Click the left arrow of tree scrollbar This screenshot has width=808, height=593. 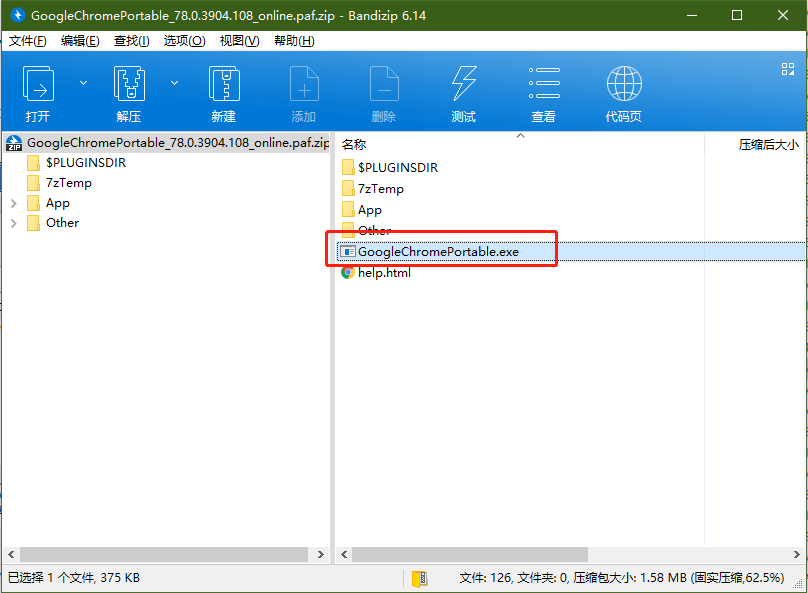click(11, 554)
